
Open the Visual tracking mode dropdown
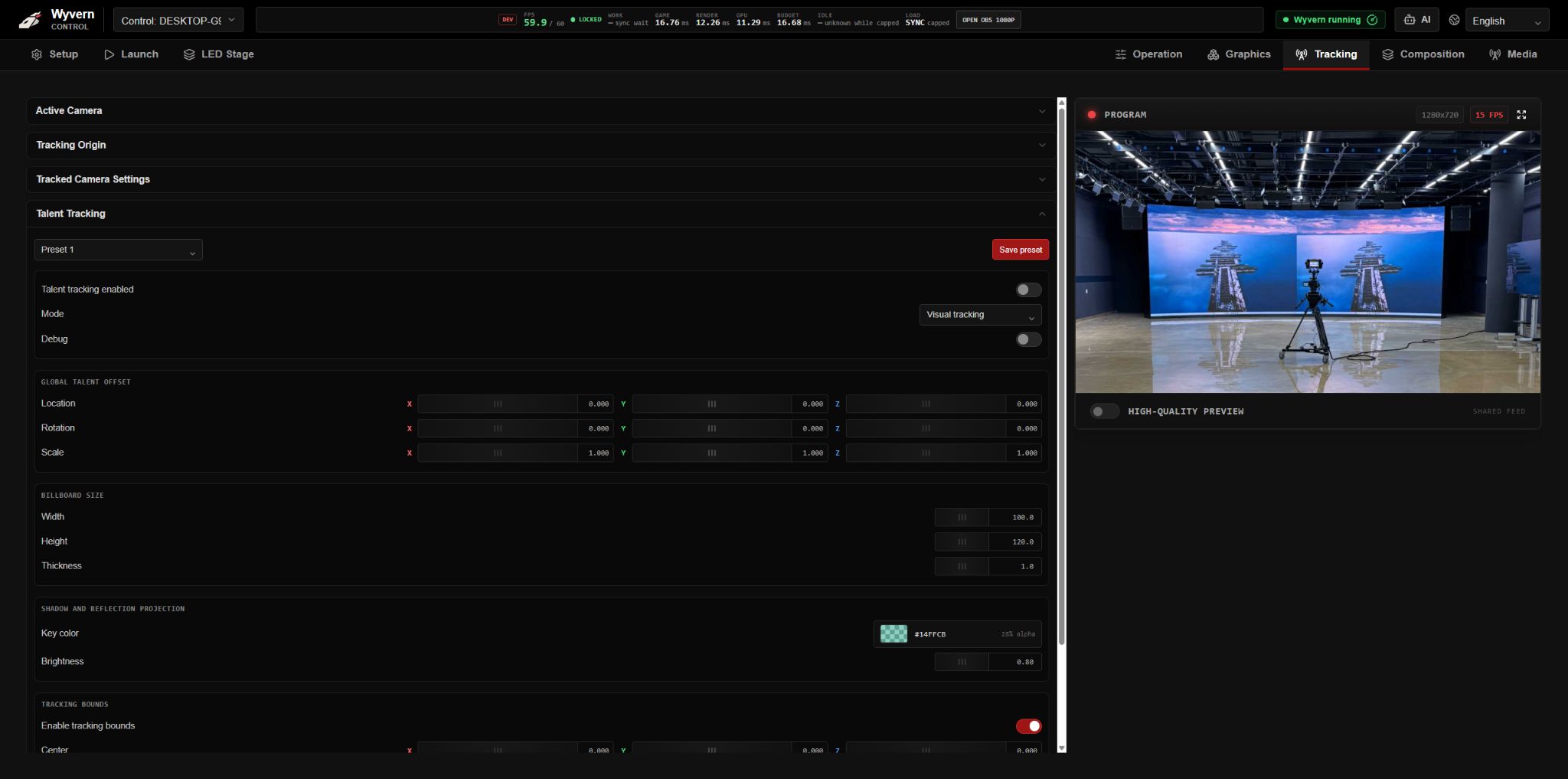980,315
